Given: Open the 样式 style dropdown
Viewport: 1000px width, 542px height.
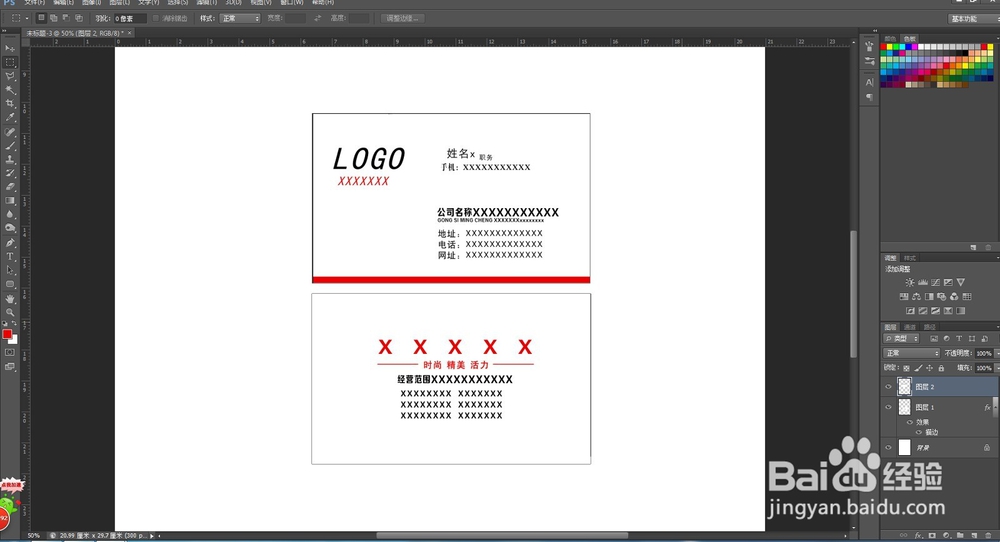Looking at the screenshot, I should click(240, 18).
